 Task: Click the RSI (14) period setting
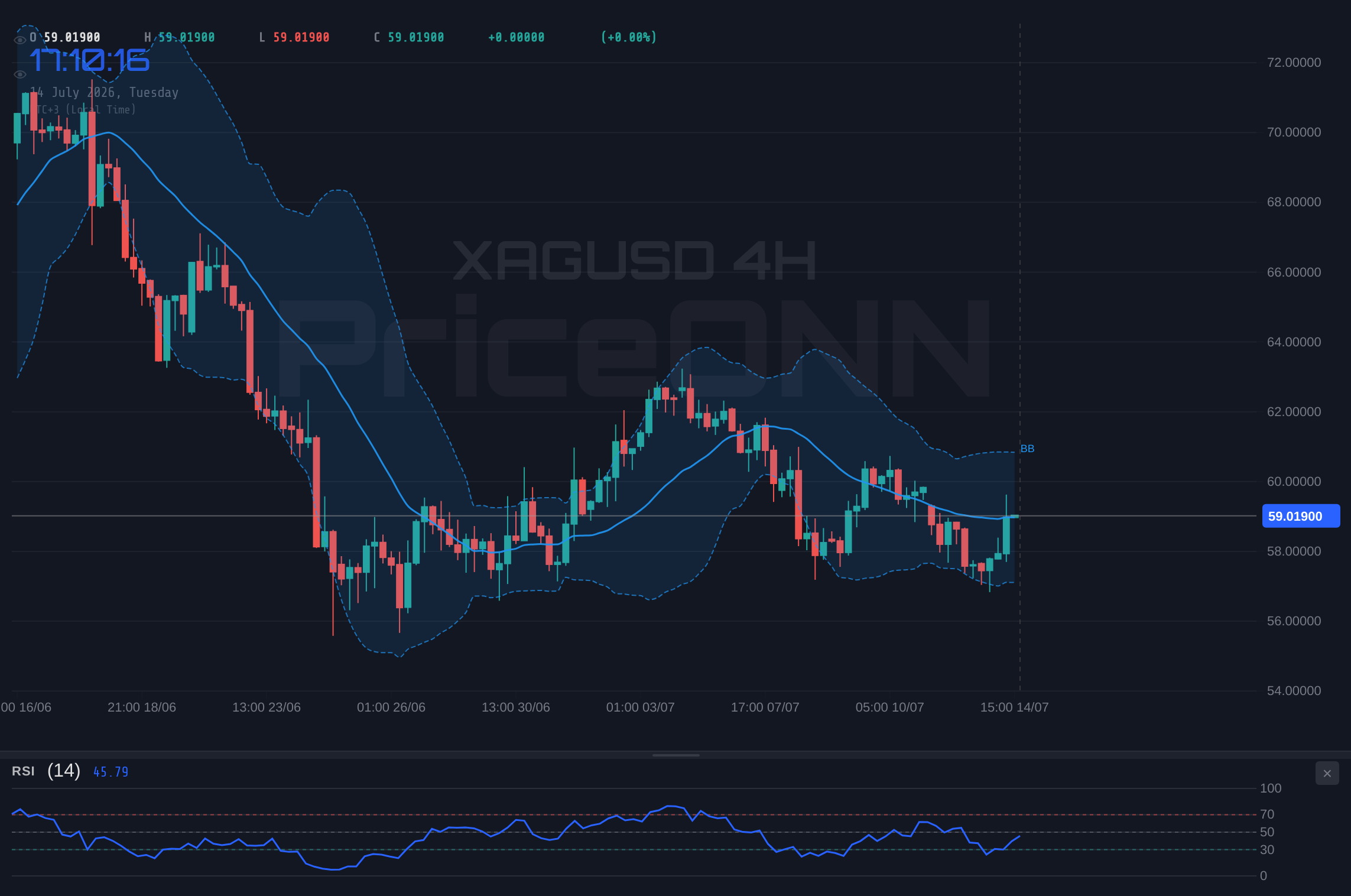tap(64, 770)
